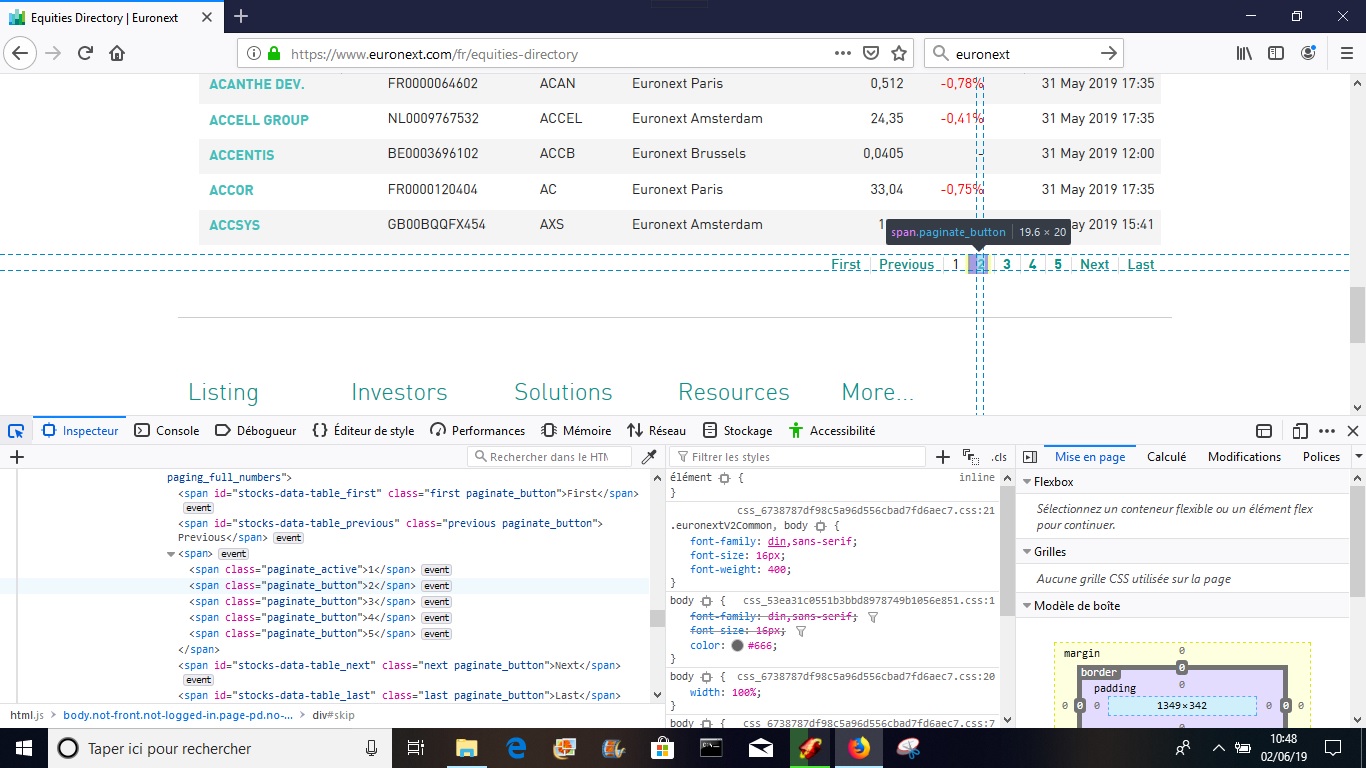
Task: Collapse the Modèle de boîte section
Action: pyautogui.click(x=1027, y=606)
